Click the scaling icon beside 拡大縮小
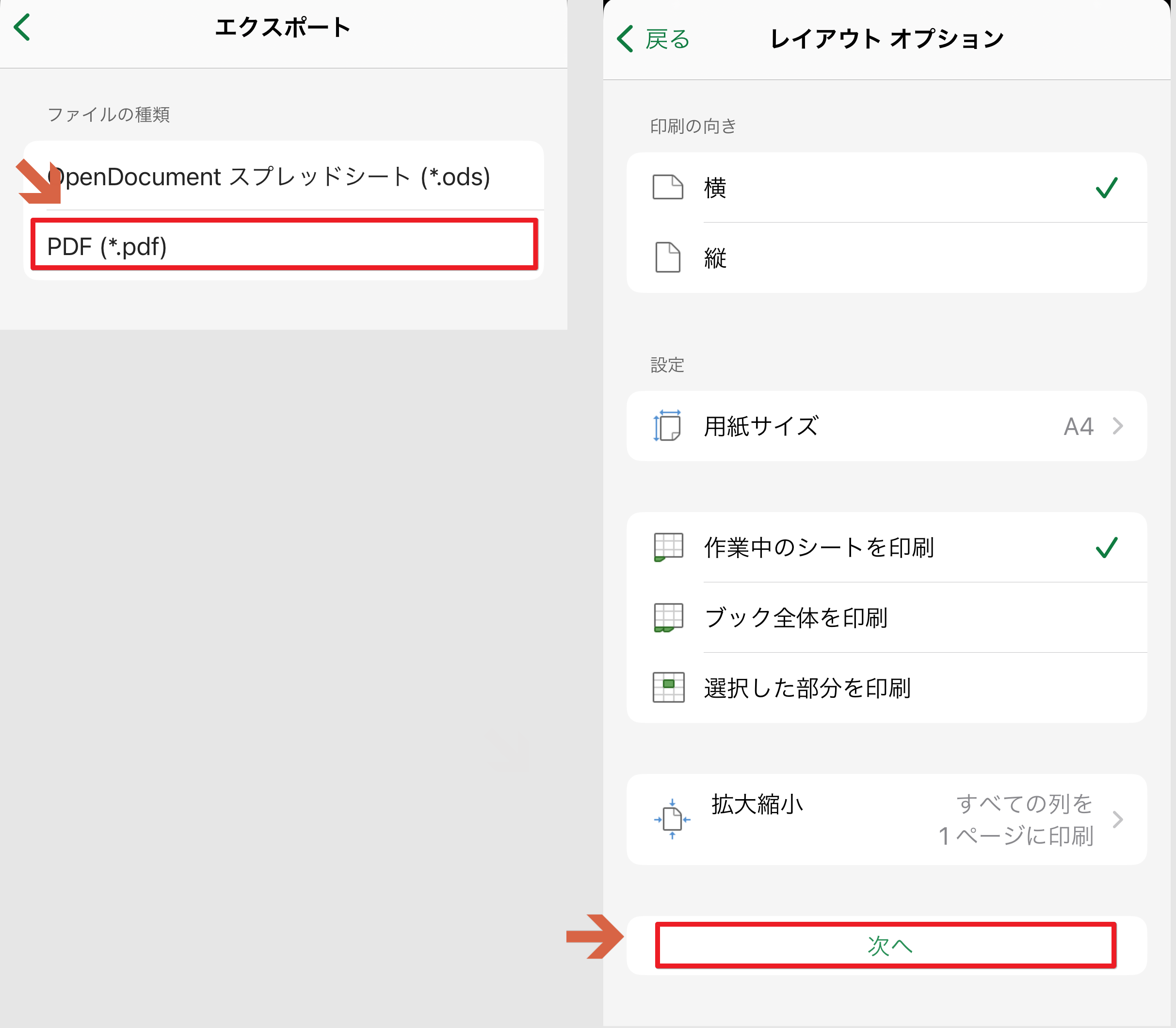This screenshot has height=1028, width=1176. point(672,819)
